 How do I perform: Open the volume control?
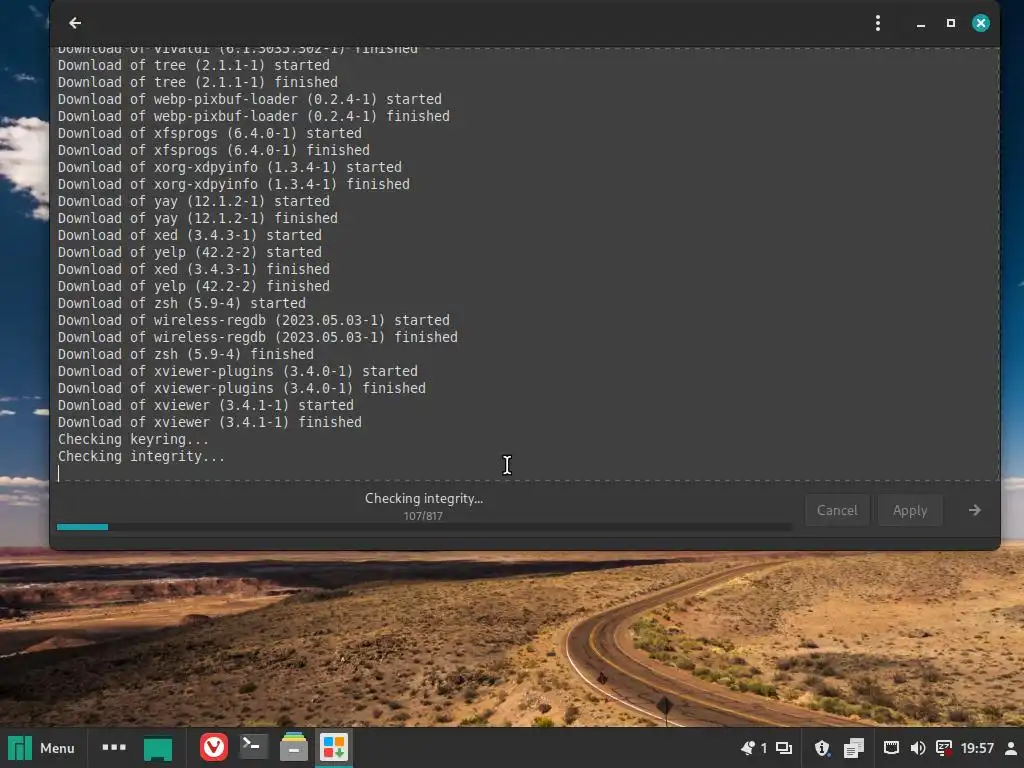coord(918,748)
